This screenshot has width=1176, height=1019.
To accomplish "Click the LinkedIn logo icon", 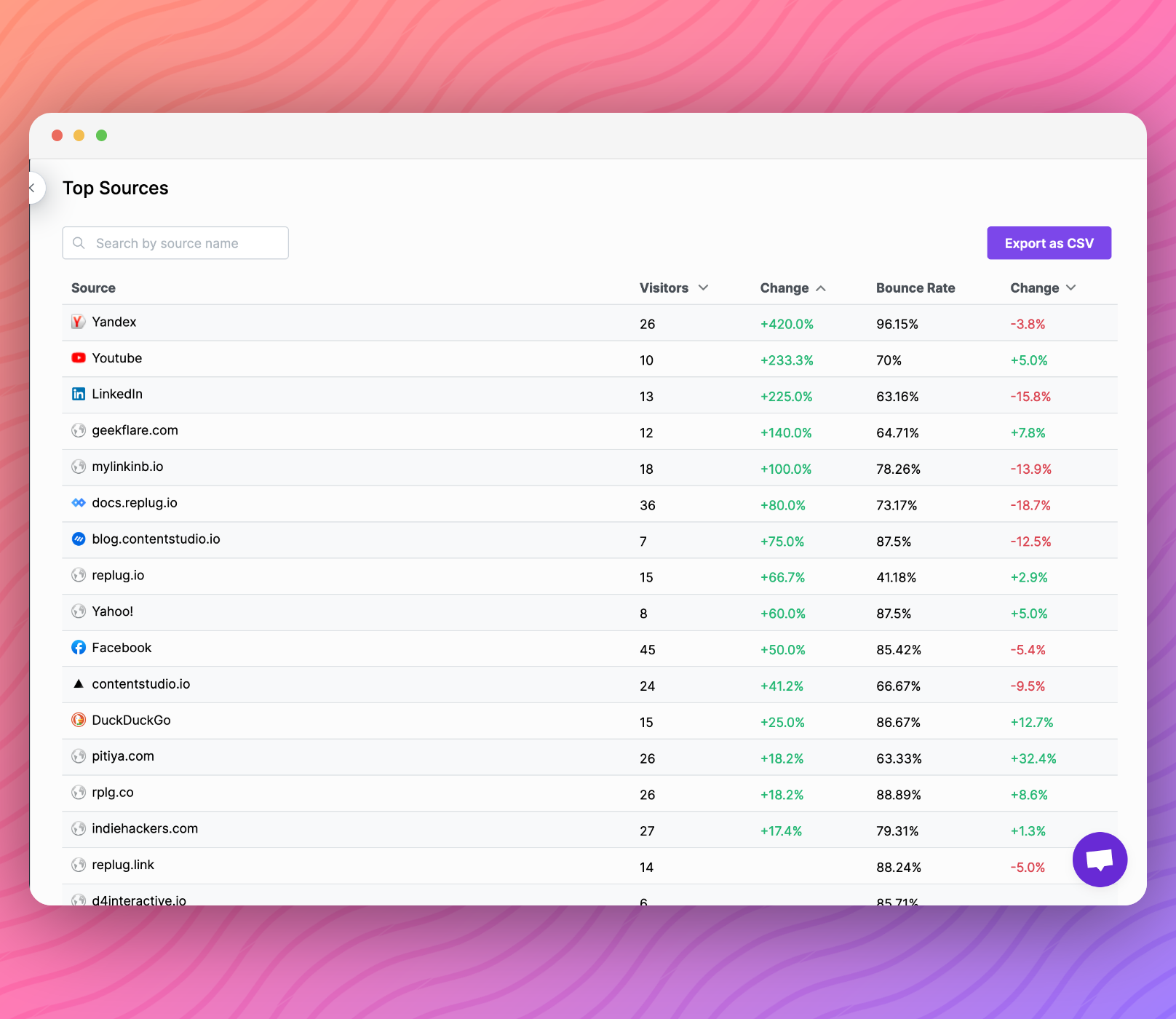I will pyautogui.click(x=79, y=394).
